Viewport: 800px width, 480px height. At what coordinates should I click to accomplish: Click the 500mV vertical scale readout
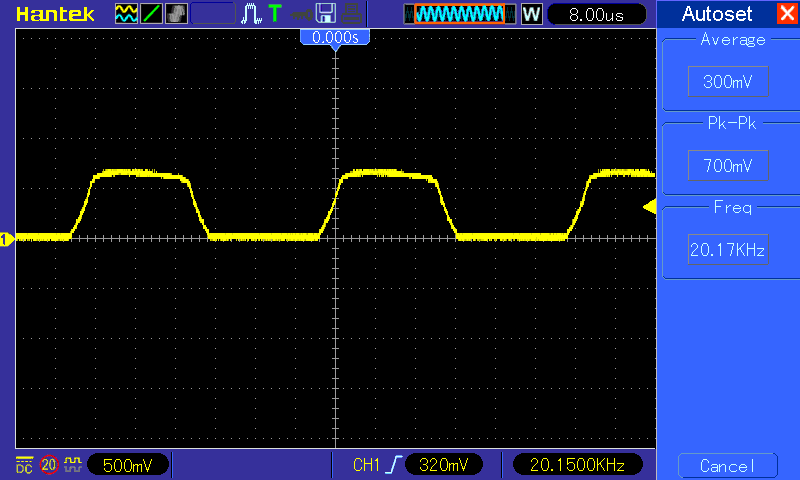pos(128,465)
